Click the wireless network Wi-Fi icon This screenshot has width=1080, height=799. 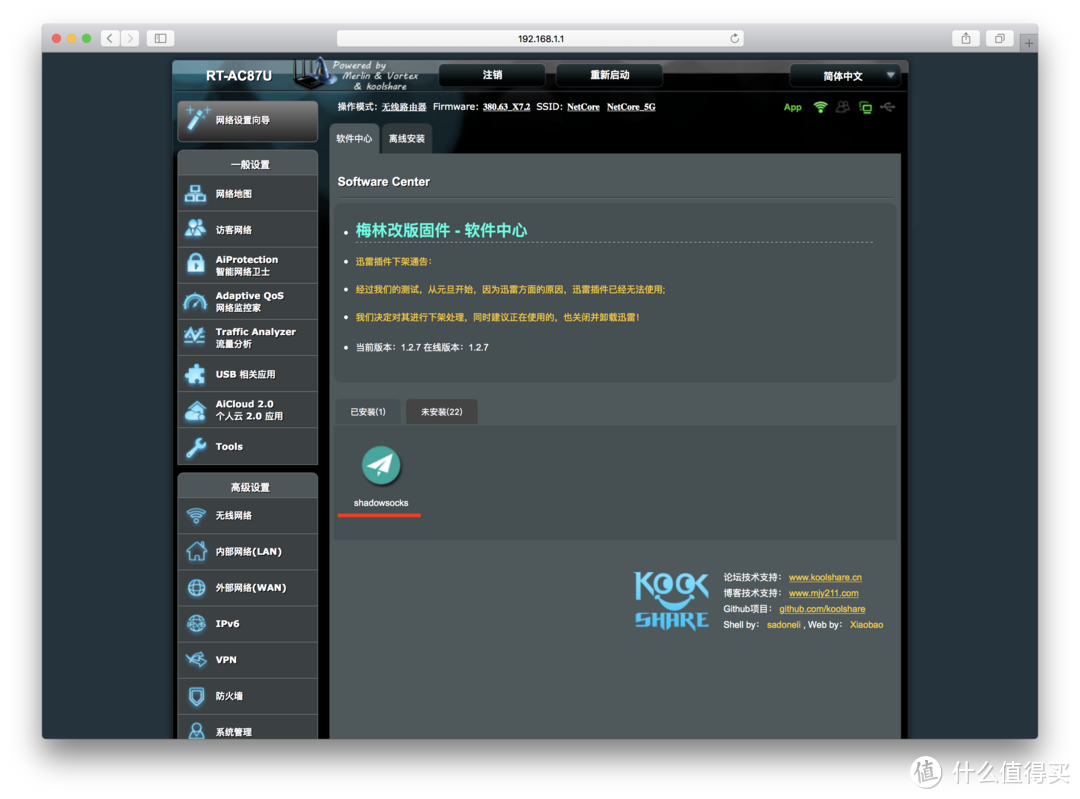click(x=196, y=515)
